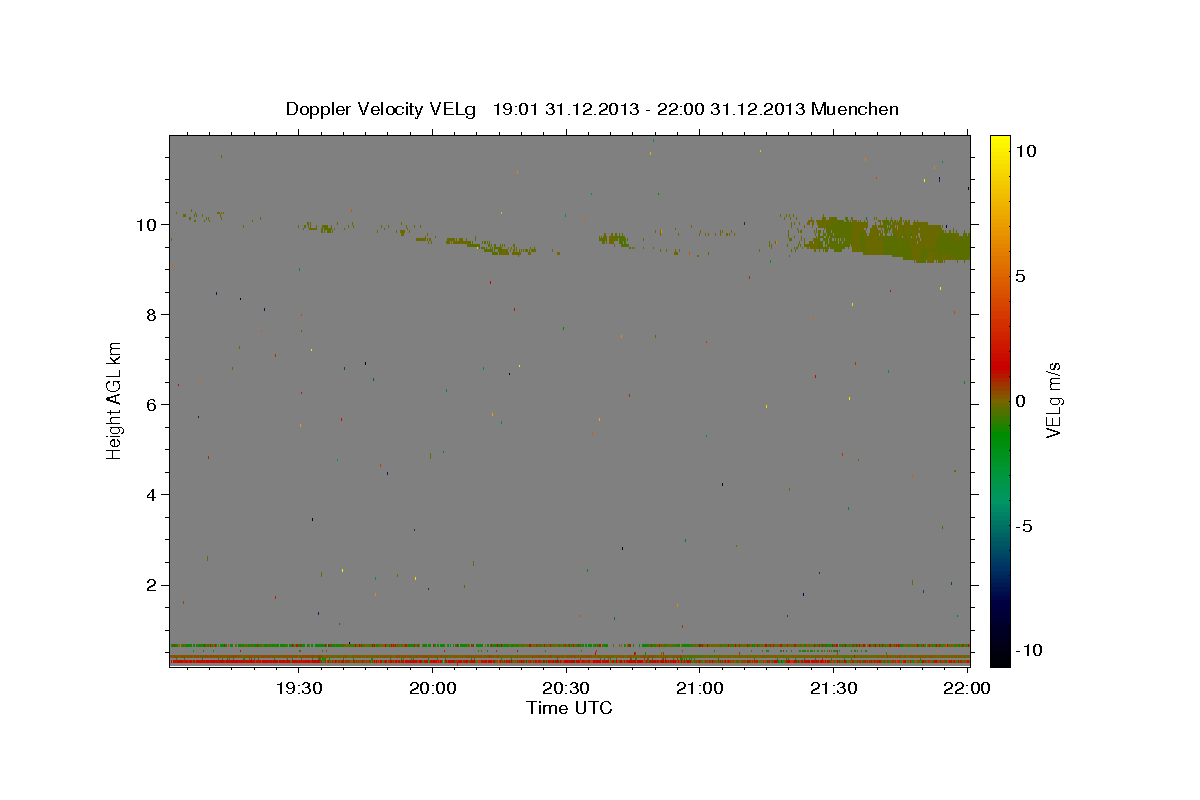
Task: Click the red ground-clutter band at plot bottom
Action: coord(569,661)
